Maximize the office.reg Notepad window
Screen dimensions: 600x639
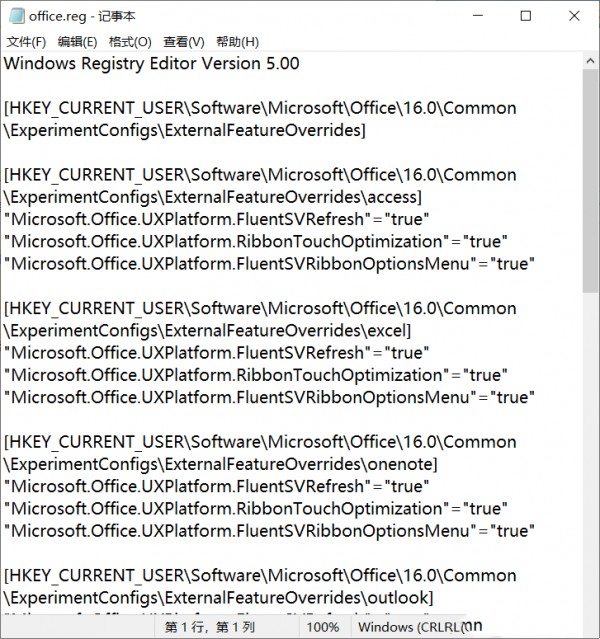click(526, 16)
